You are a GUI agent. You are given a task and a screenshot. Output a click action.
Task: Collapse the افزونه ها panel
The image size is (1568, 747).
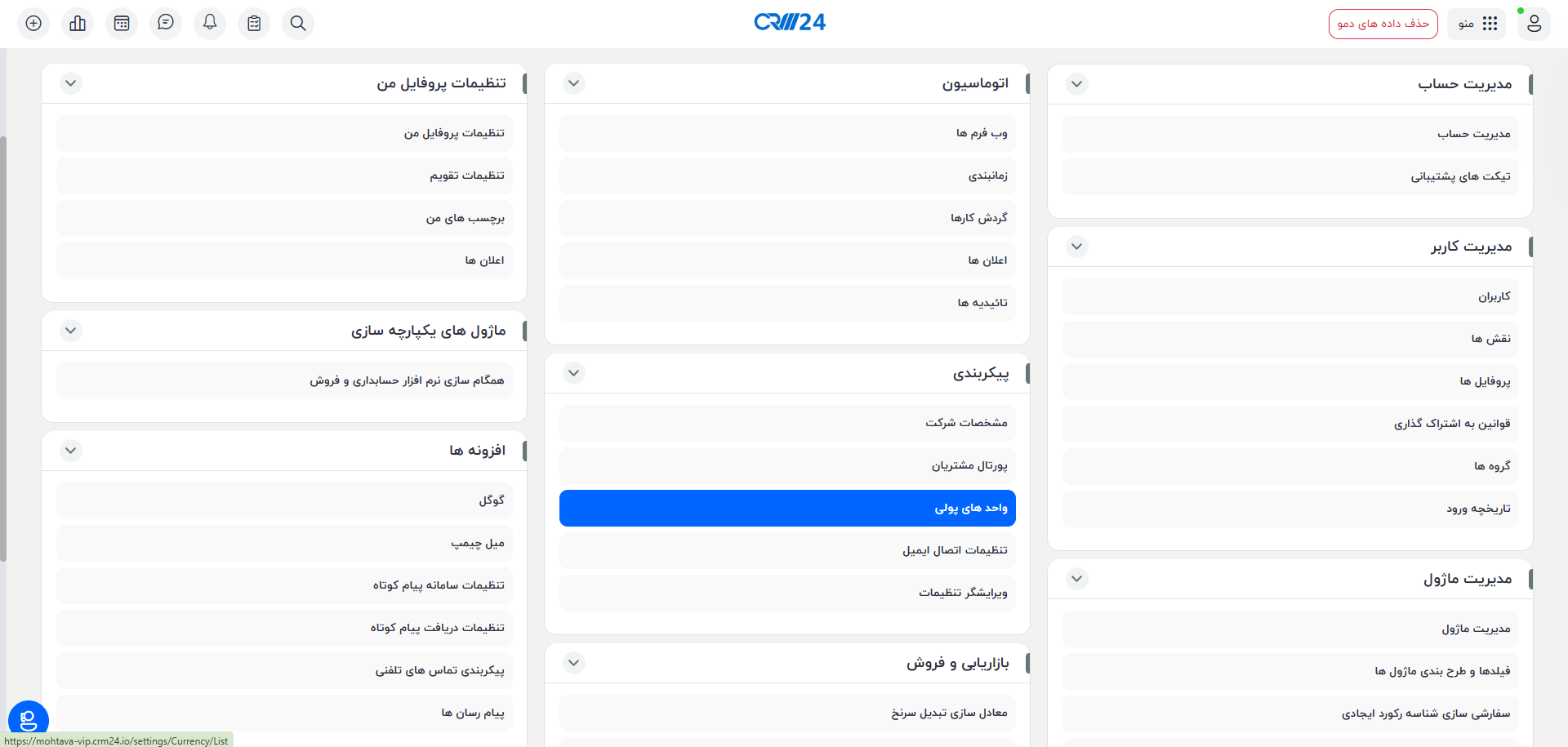(x=70, y=450)
